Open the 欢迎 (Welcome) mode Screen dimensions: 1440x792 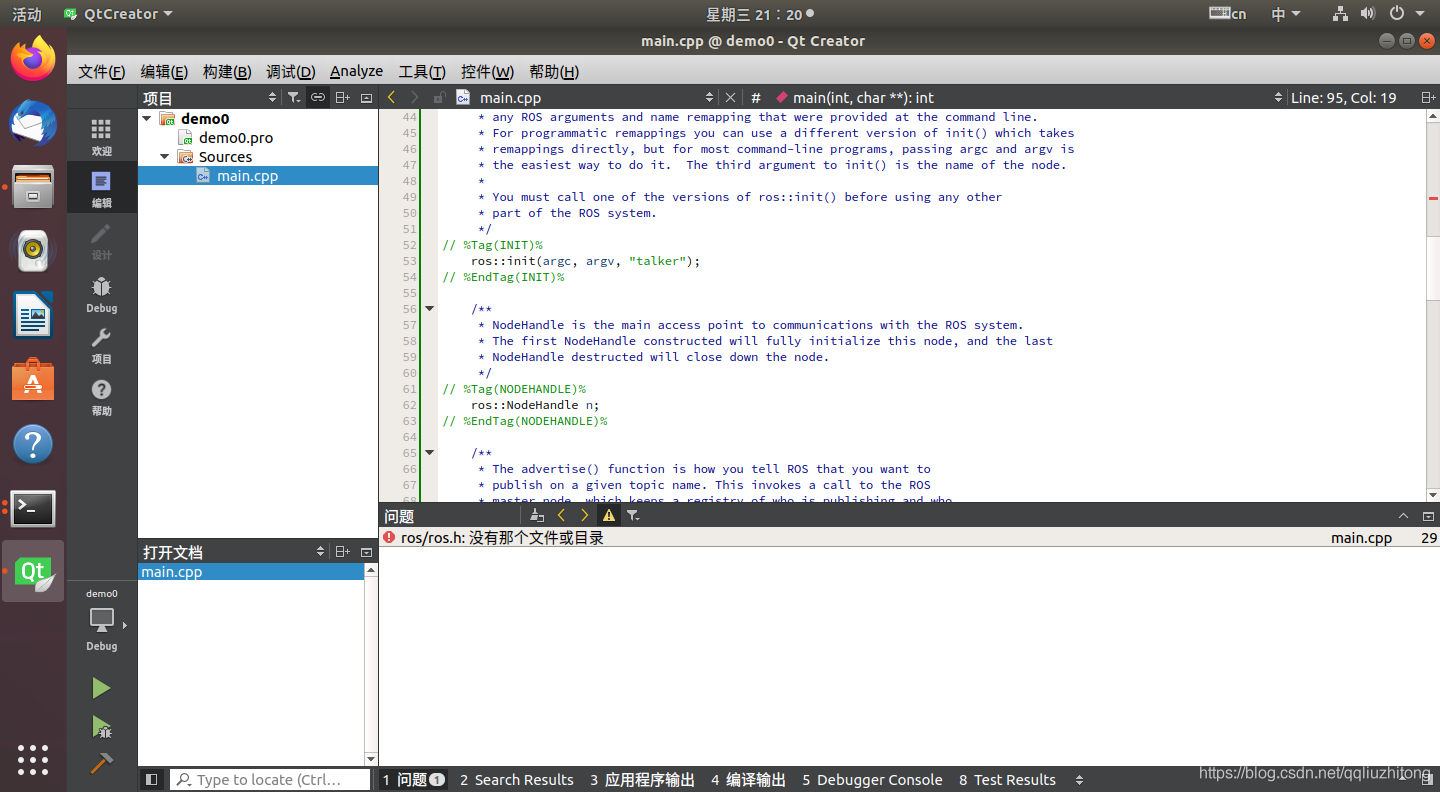pyautogui.click(x=101, y=136)
